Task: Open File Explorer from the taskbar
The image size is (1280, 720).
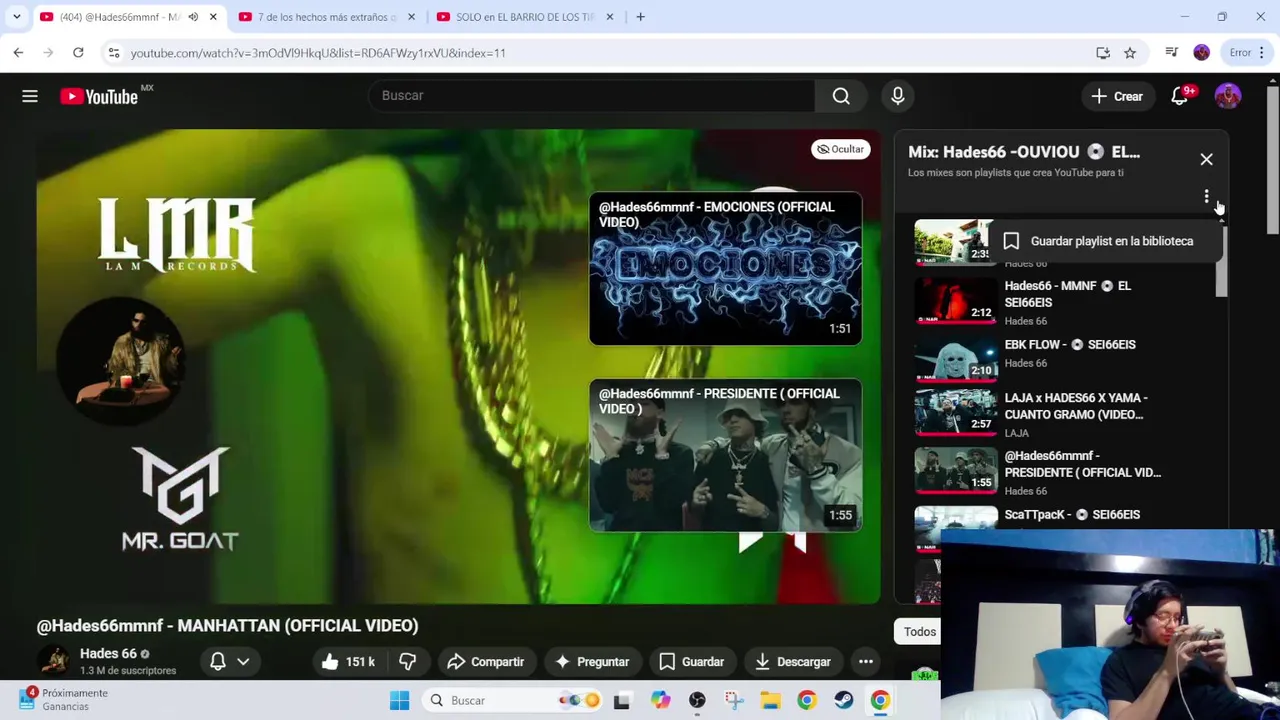Action: (x=770, y=701)
